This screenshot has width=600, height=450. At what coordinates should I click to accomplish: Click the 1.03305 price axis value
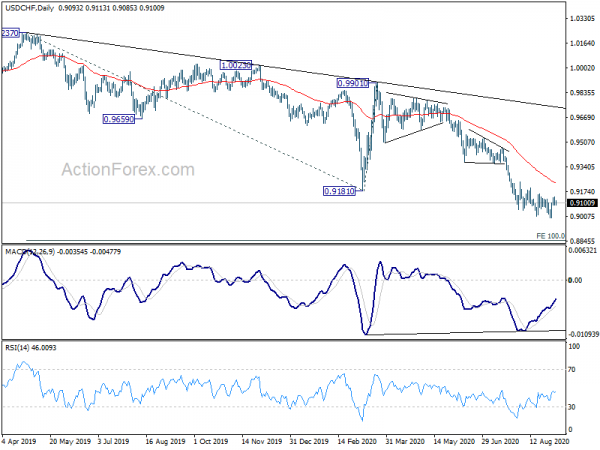582,18
